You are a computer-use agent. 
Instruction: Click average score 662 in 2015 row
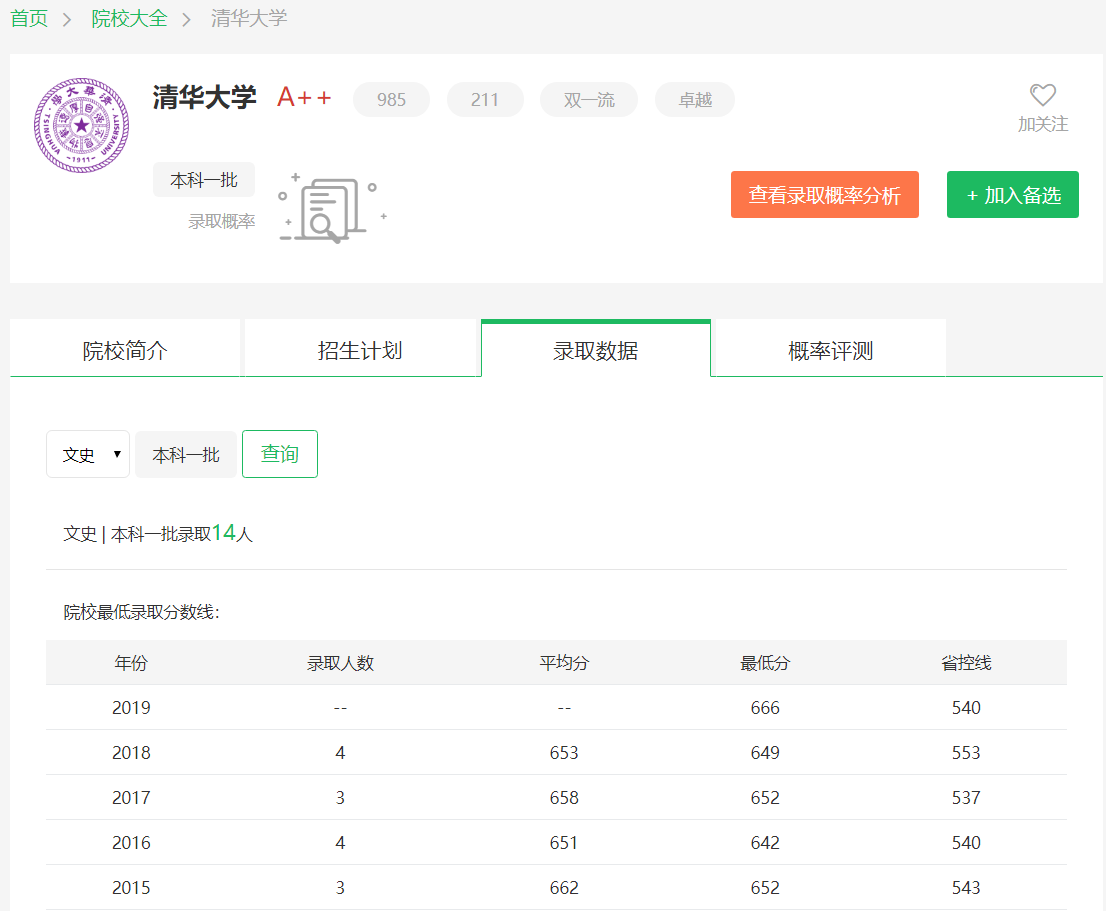point(564,888)
